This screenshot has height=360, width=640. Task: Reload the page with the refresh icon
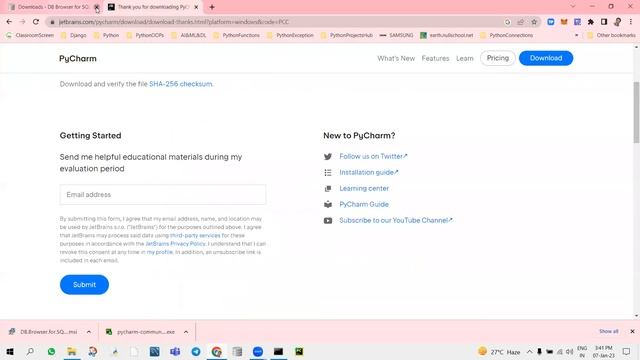36,22
